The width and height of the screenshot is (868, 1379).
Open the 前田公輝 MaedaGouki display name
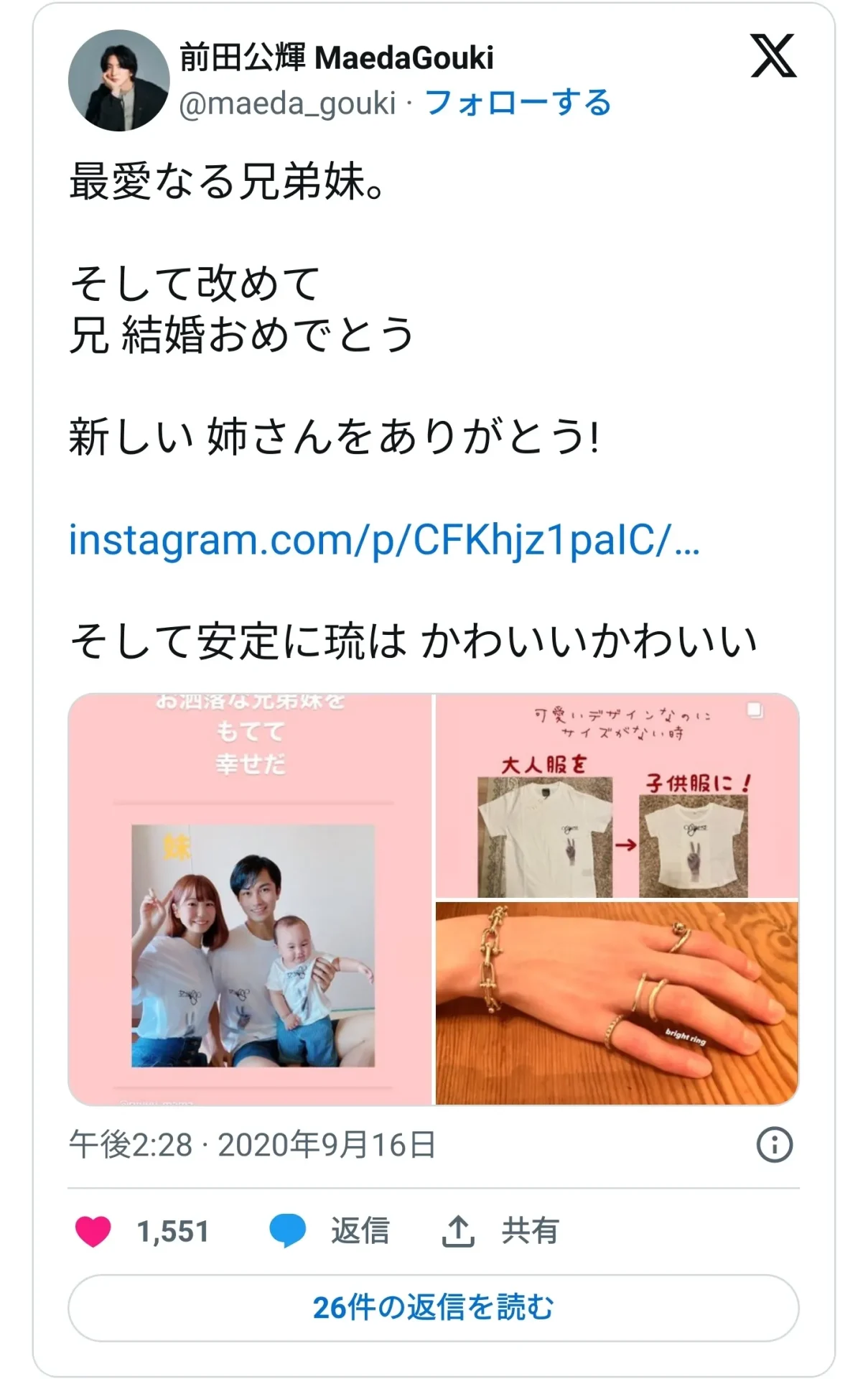pos(336,57)
